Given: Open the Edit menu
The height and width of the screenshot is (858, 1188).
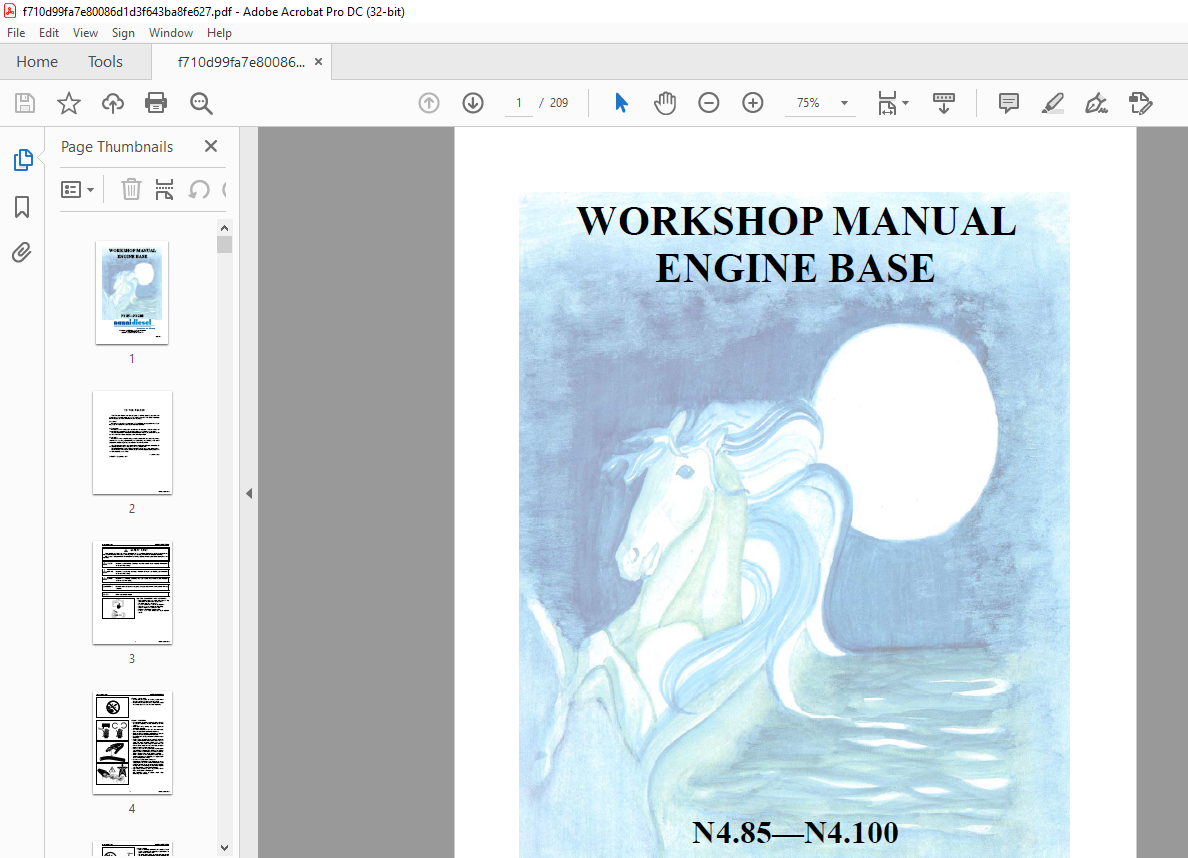Looking at the screenshot, I should [x=48, y=33].
